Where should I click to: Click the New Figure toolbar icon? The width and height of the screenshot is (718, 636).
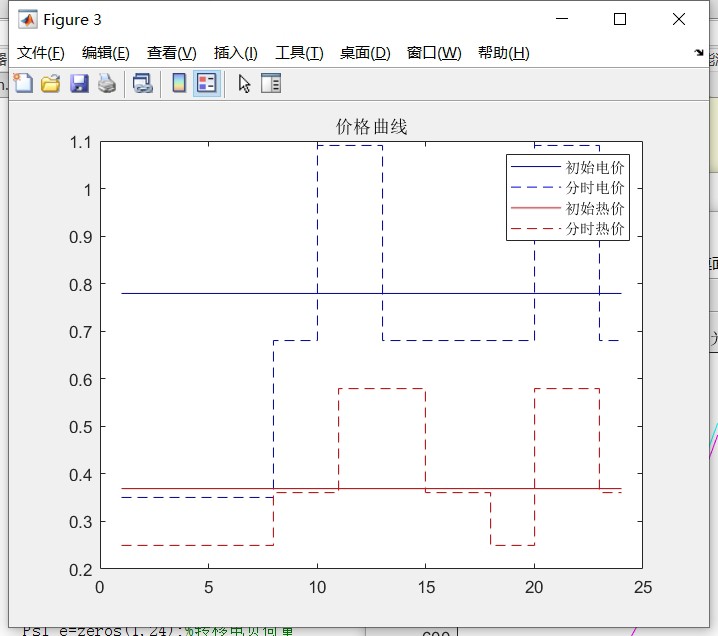coord(23,83)
